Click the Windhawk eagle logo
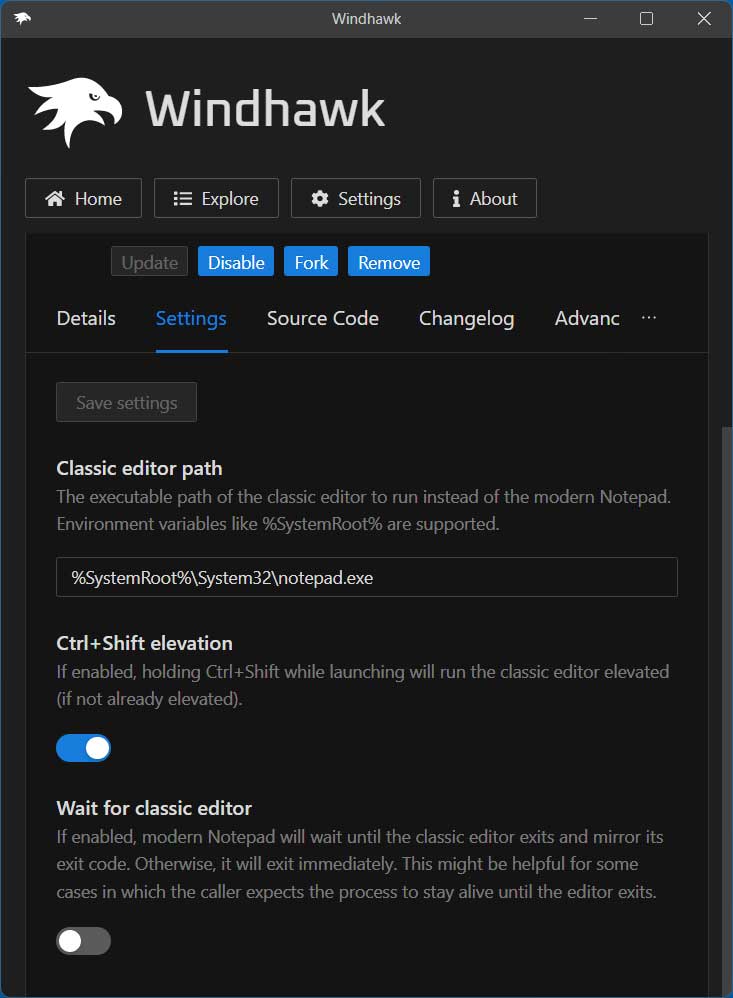Viewport: 733px width, 998px height. click(x=75, y=110)
